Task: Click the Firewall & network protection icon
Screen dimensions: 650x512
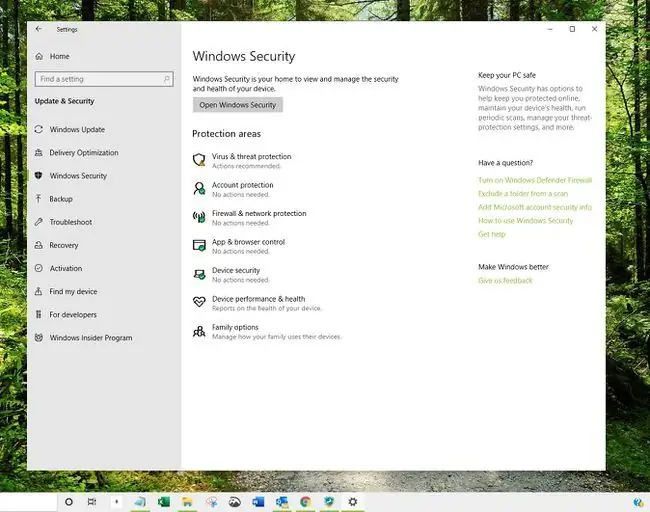Action: coord(199,217)
